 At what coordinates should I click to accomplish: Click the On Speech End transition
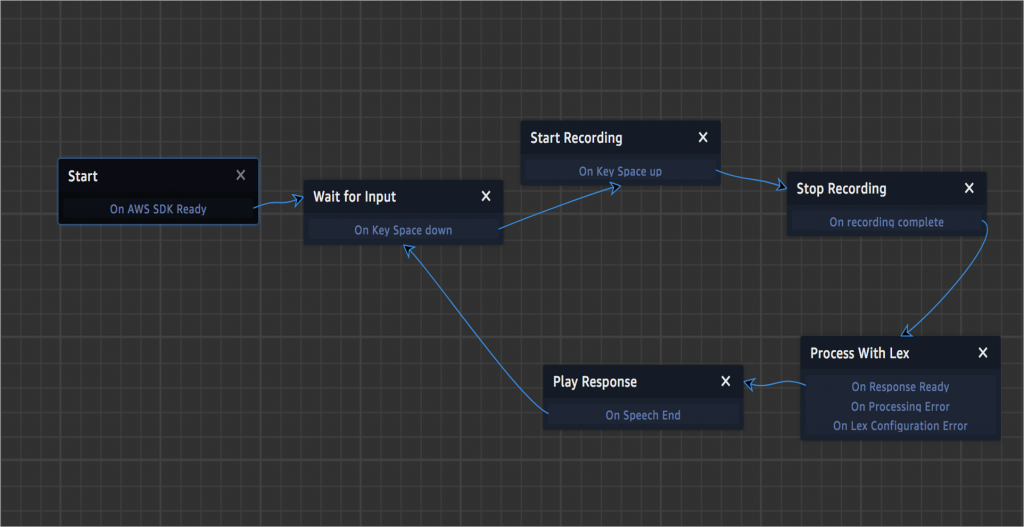click(643, 415)
